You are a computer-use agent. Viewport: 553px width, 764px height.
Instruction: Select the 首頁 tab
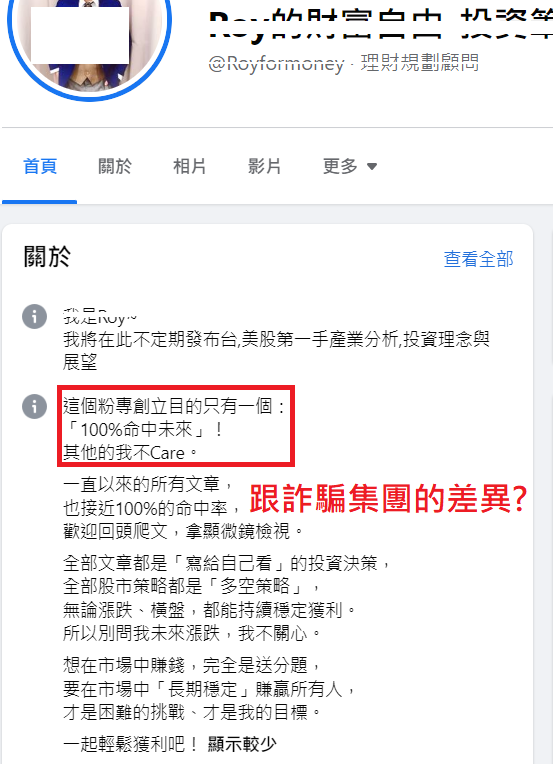point(39,167)
